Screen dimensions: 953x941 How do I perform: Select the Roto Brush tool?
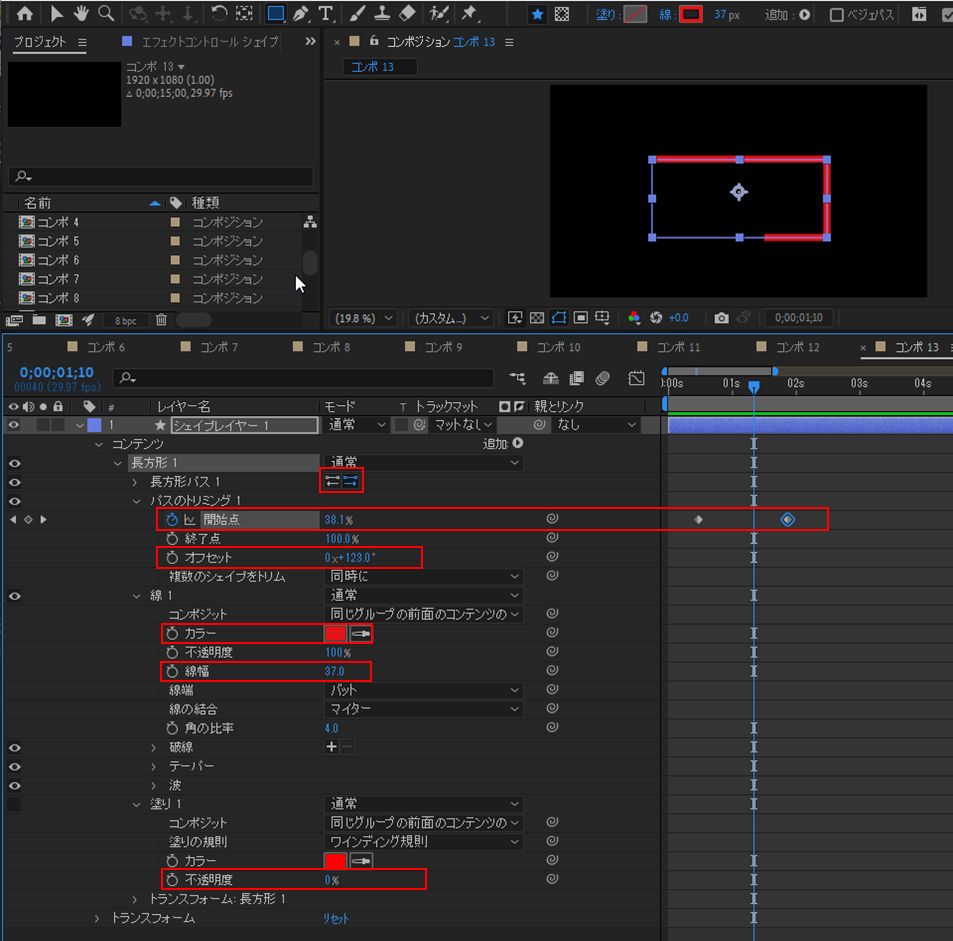[x=438, y=13]
